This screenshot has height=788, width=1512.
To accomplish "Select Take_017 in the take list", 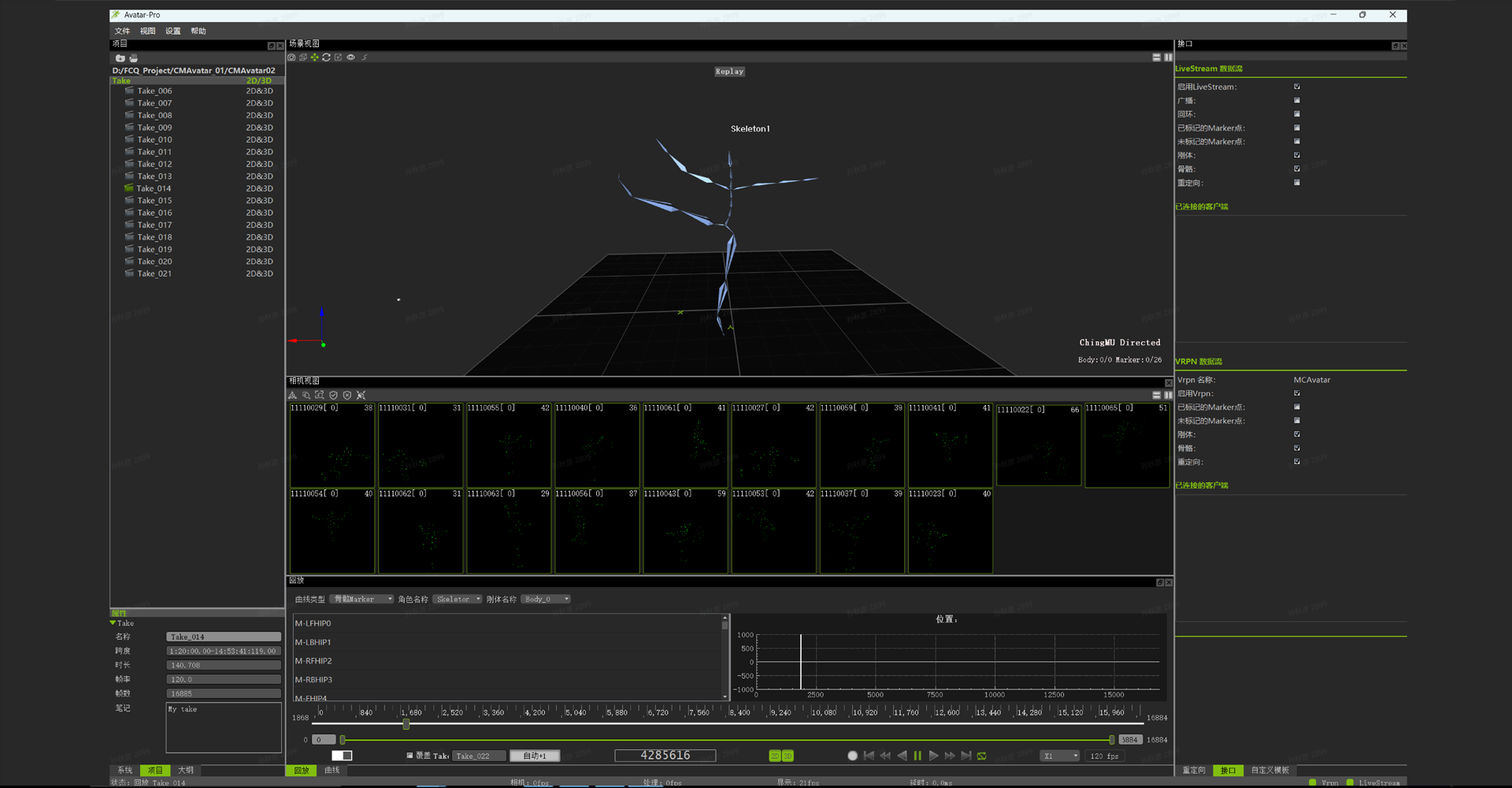I will pyautogui.click(x=154, y=225).
